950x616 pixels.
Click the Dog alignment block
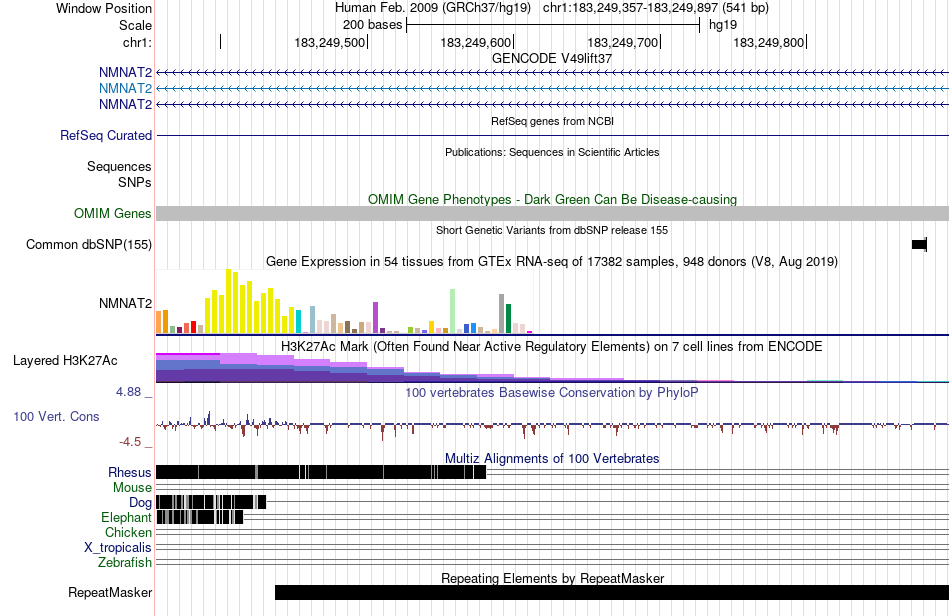(x=211, y=502)
